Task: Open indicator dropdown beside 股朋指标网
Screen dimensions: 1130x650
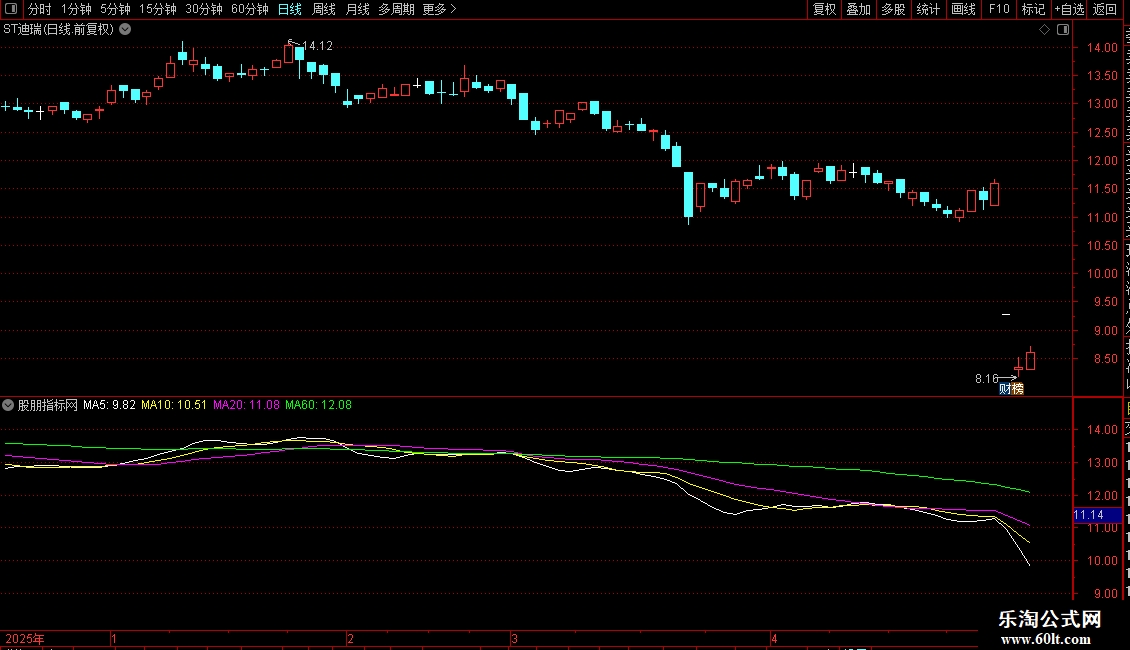Action: (x=8, y=405)
